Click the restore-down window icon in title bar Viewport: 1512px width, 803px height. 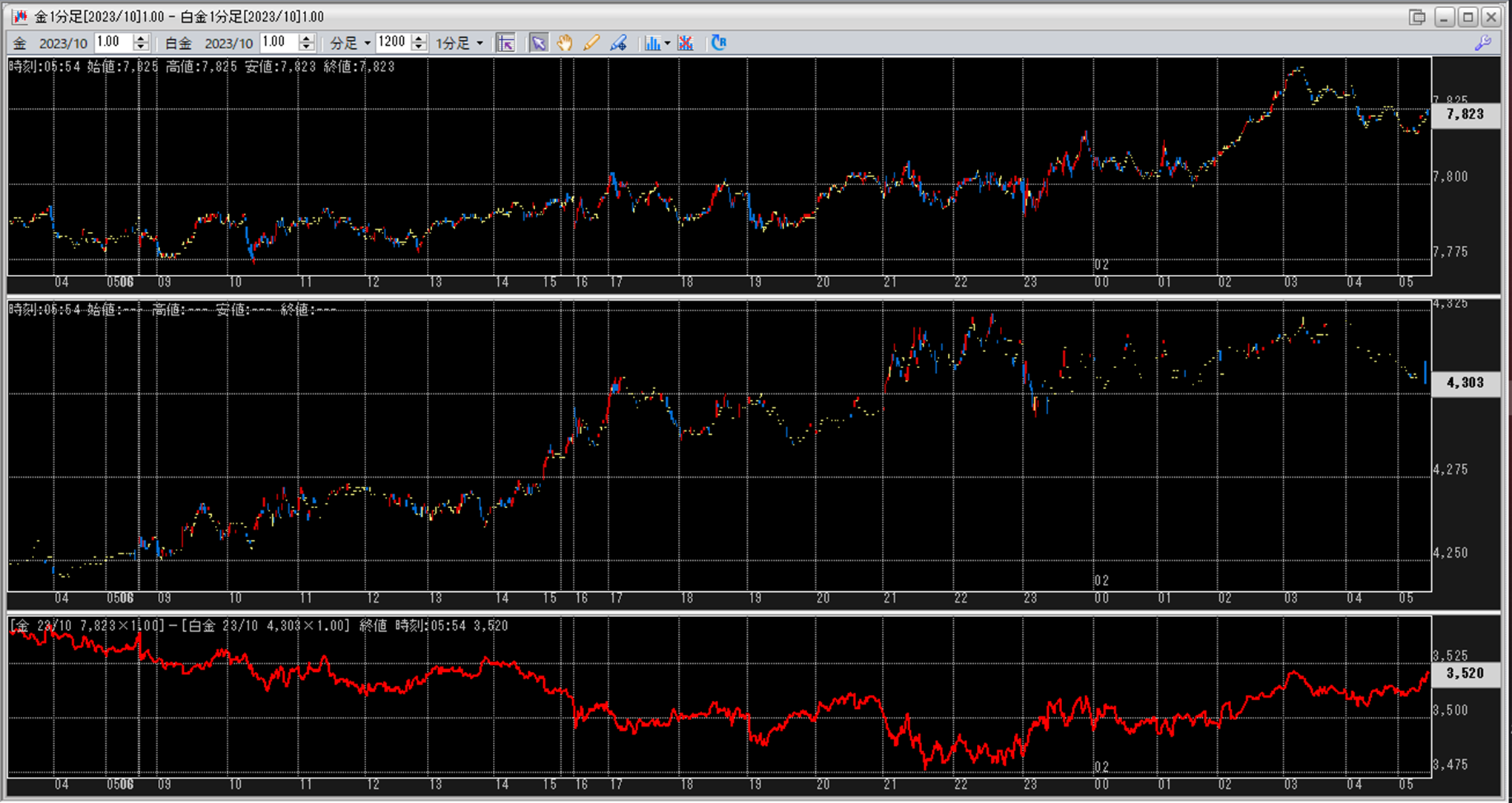1416,17
